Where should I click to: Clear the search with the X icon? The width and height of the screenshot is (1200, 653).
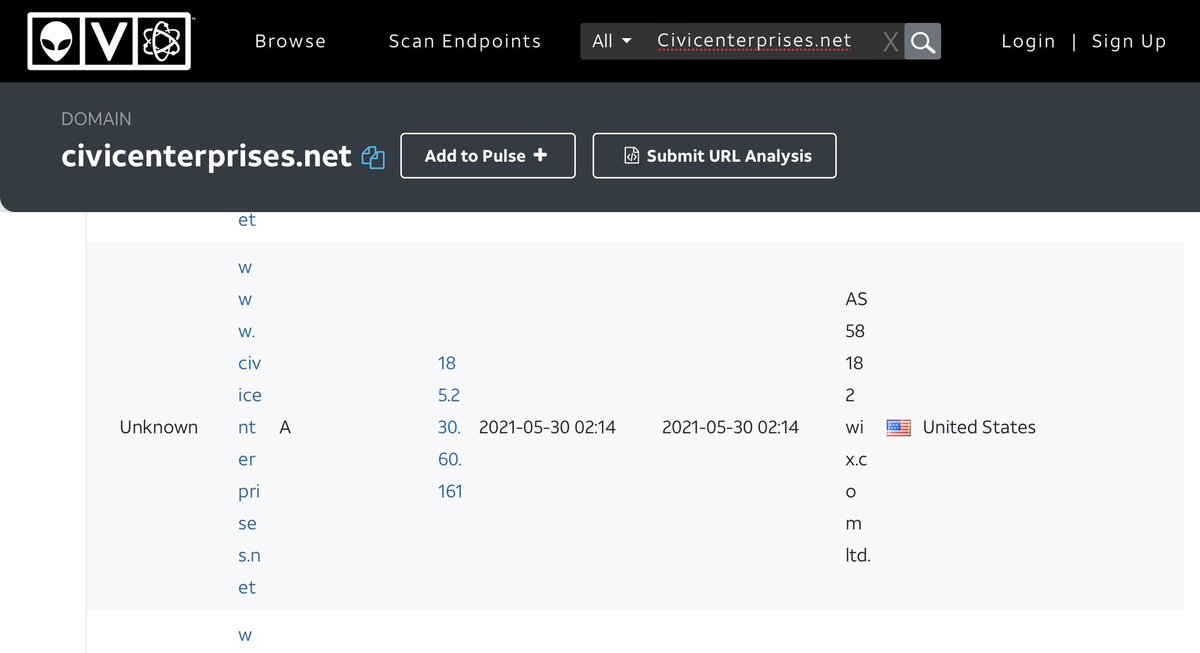[x=890, y=42]
